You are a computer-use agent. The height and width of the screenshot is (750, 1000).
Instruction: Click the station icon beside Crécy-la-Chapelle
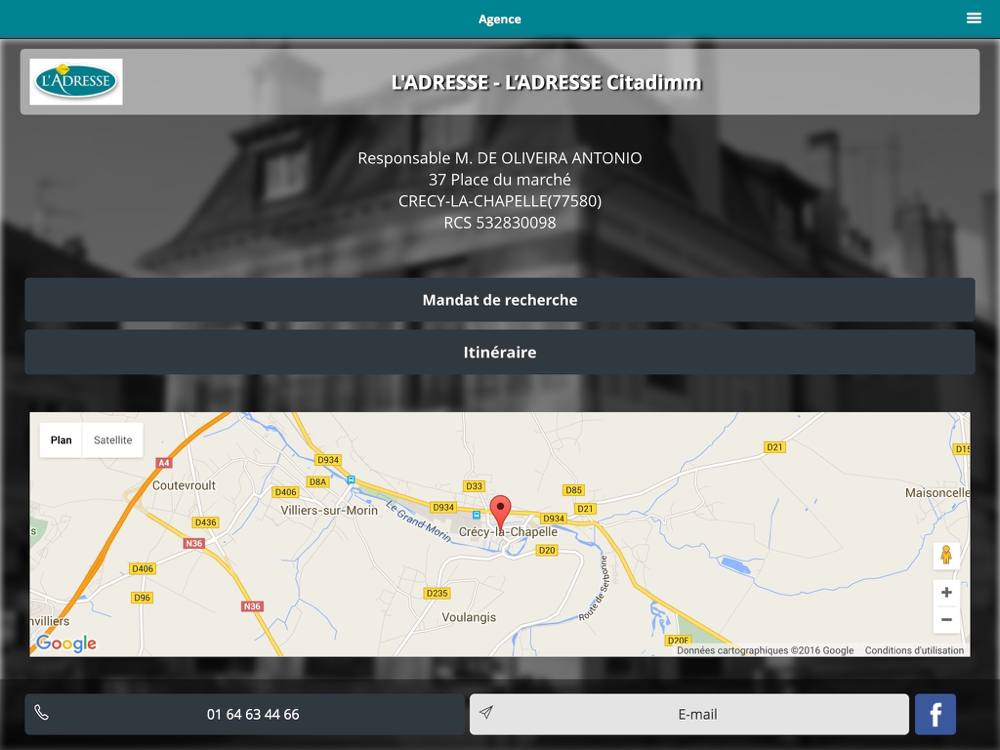tap(476, 515)
